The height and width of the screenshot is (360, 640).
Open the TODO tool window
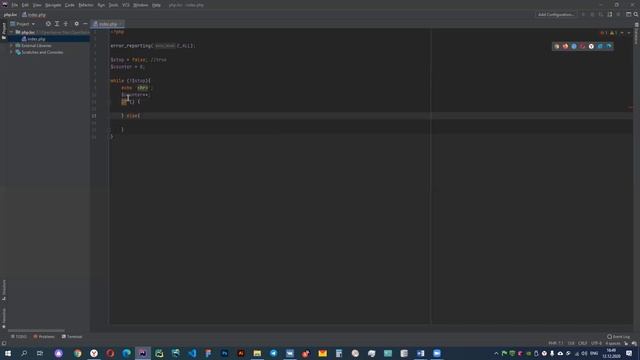[x=19, y=336]
